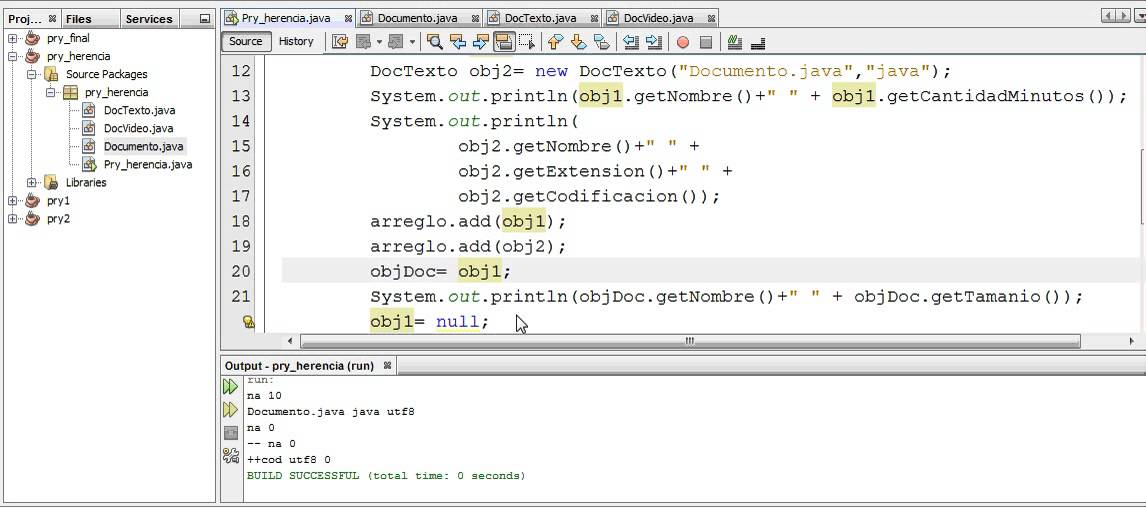Click the lightbulb hint on obj1=null line
1146x508 pixels.
tap(248, 322)
